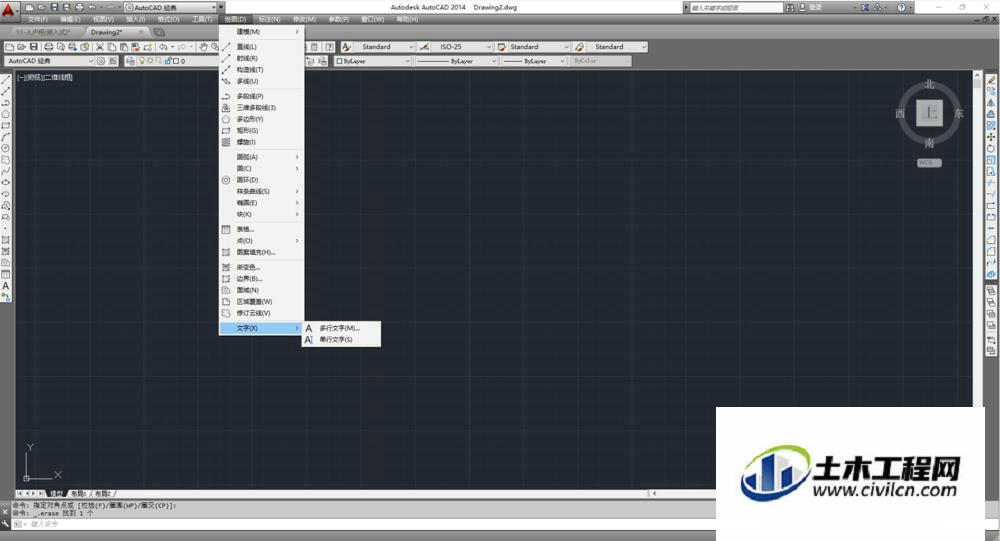
Task: Open the Dimension Style icon before ISO-25
Action: [x=424, y=47]
